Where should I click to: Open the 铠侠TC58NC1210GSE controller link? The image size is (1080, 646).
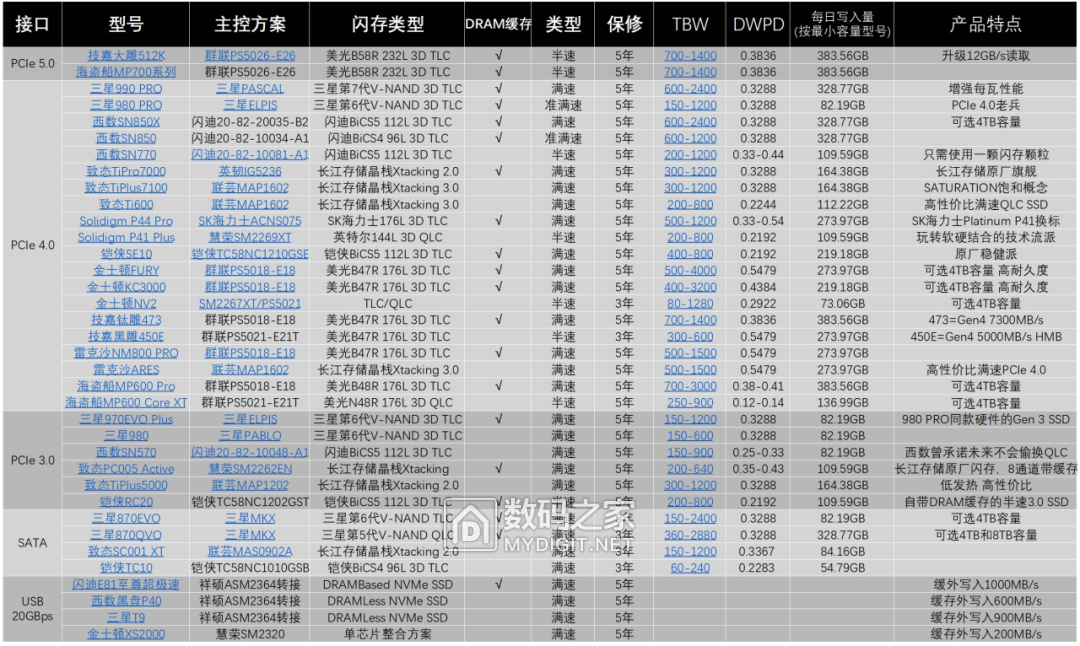pos(250,254)
